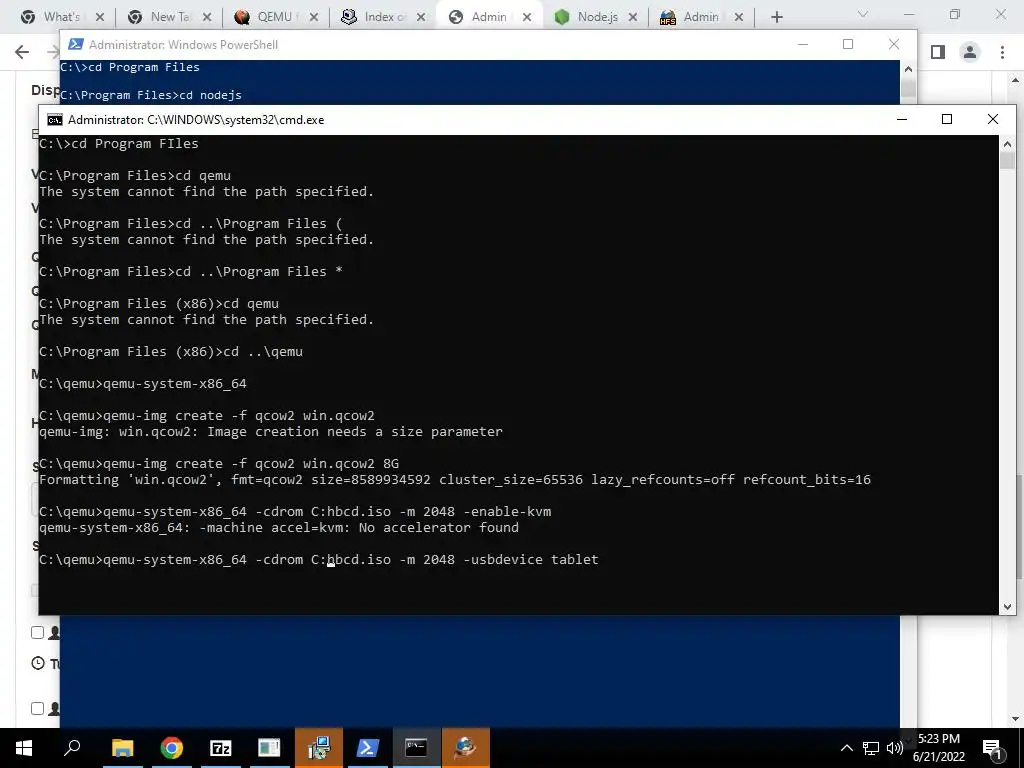Open the PowerShell window system icon
This screenshot has width=1024, height=768.
click(76, 44)
